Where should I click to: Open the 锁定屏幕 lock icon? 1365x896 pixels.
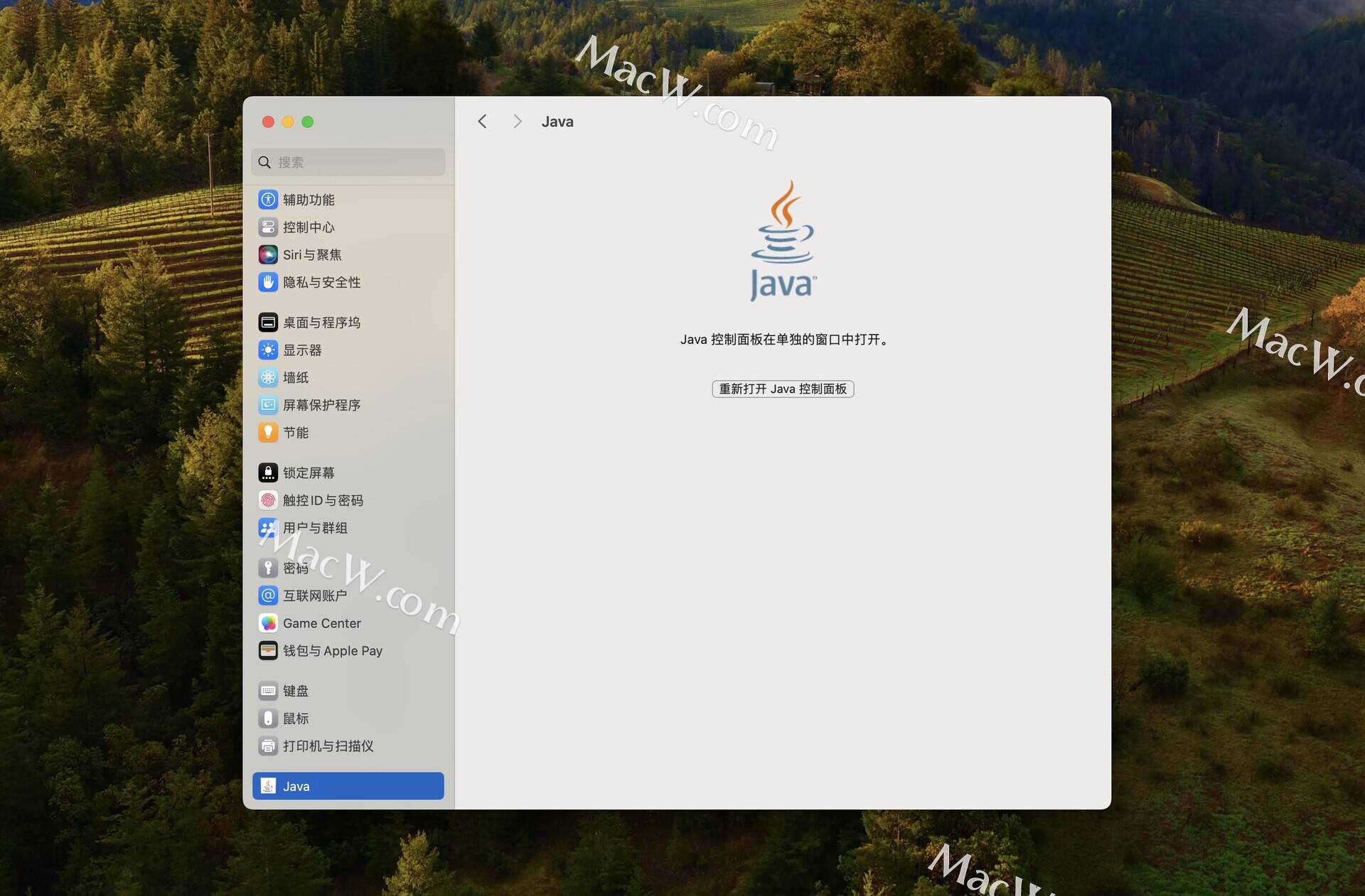pos(268,473)
